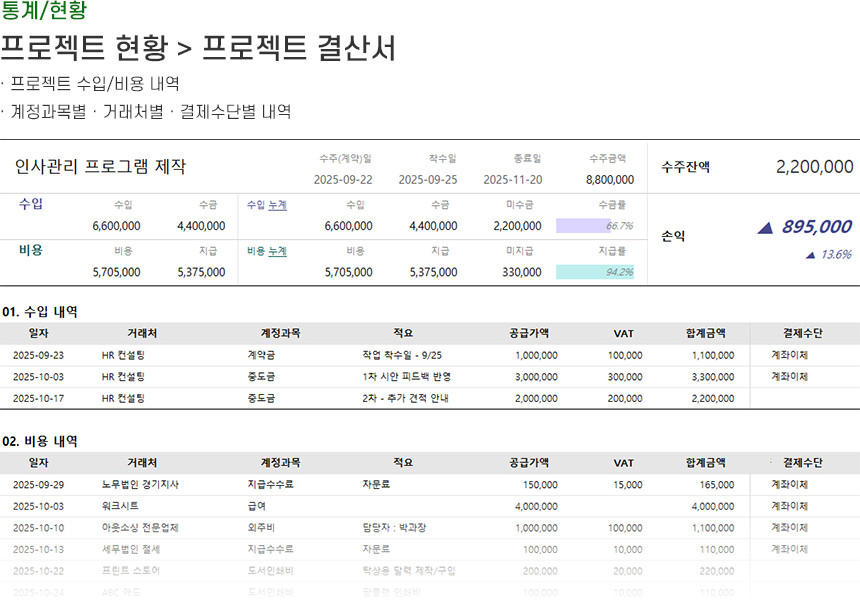The height and width of the screenshot is (610, 860).
Task: Click the 01. 수입 내역 section heading
Action: point(40,311)
